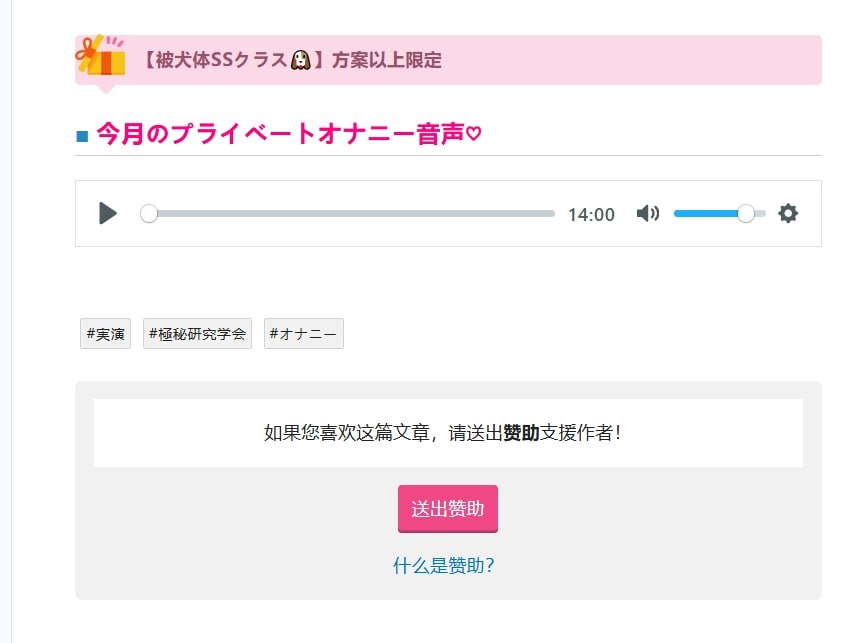
Task: Click the dog emoji in the pink banner
Action: [300, 60]
